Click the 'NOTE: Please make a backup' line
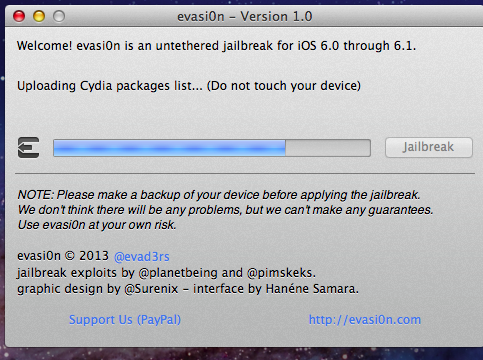Viewport: 483px width, 360px height. (x=219, y=194)
